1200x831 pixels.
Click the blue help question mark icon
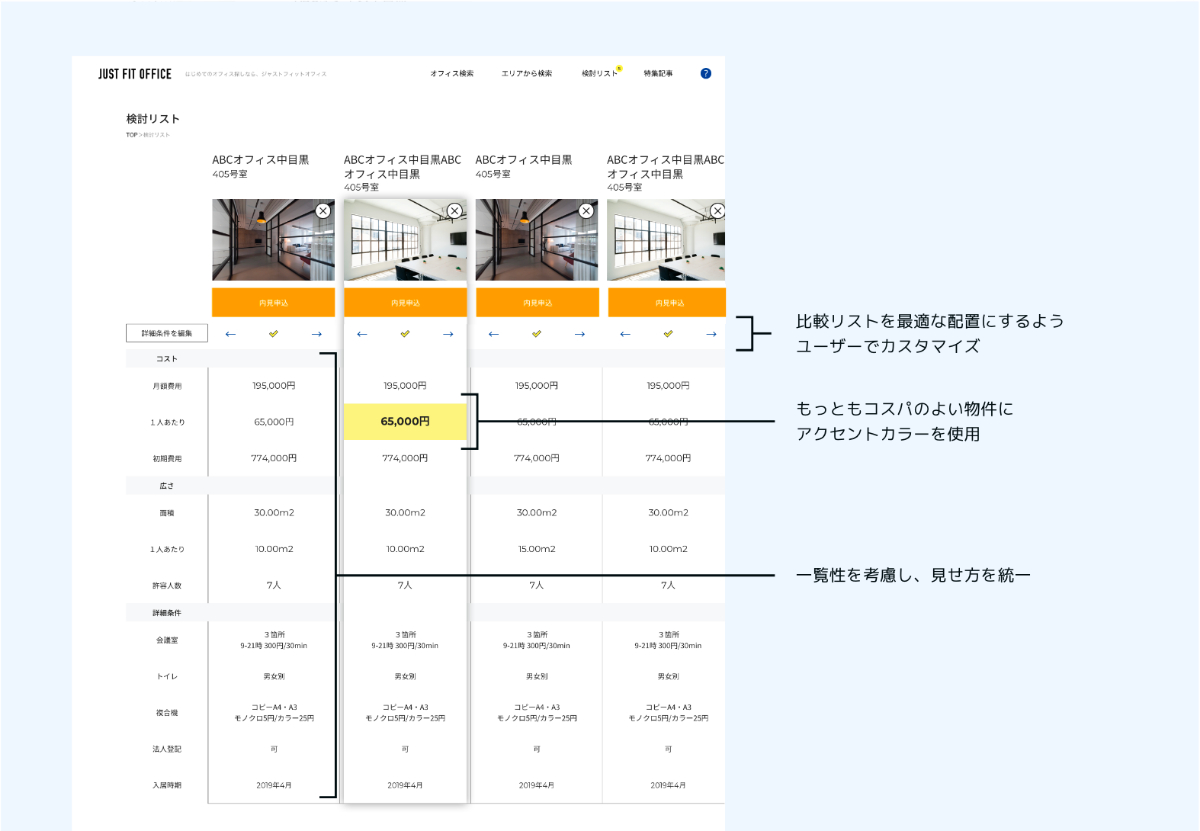pyautogui.click(x=706, y=74)
